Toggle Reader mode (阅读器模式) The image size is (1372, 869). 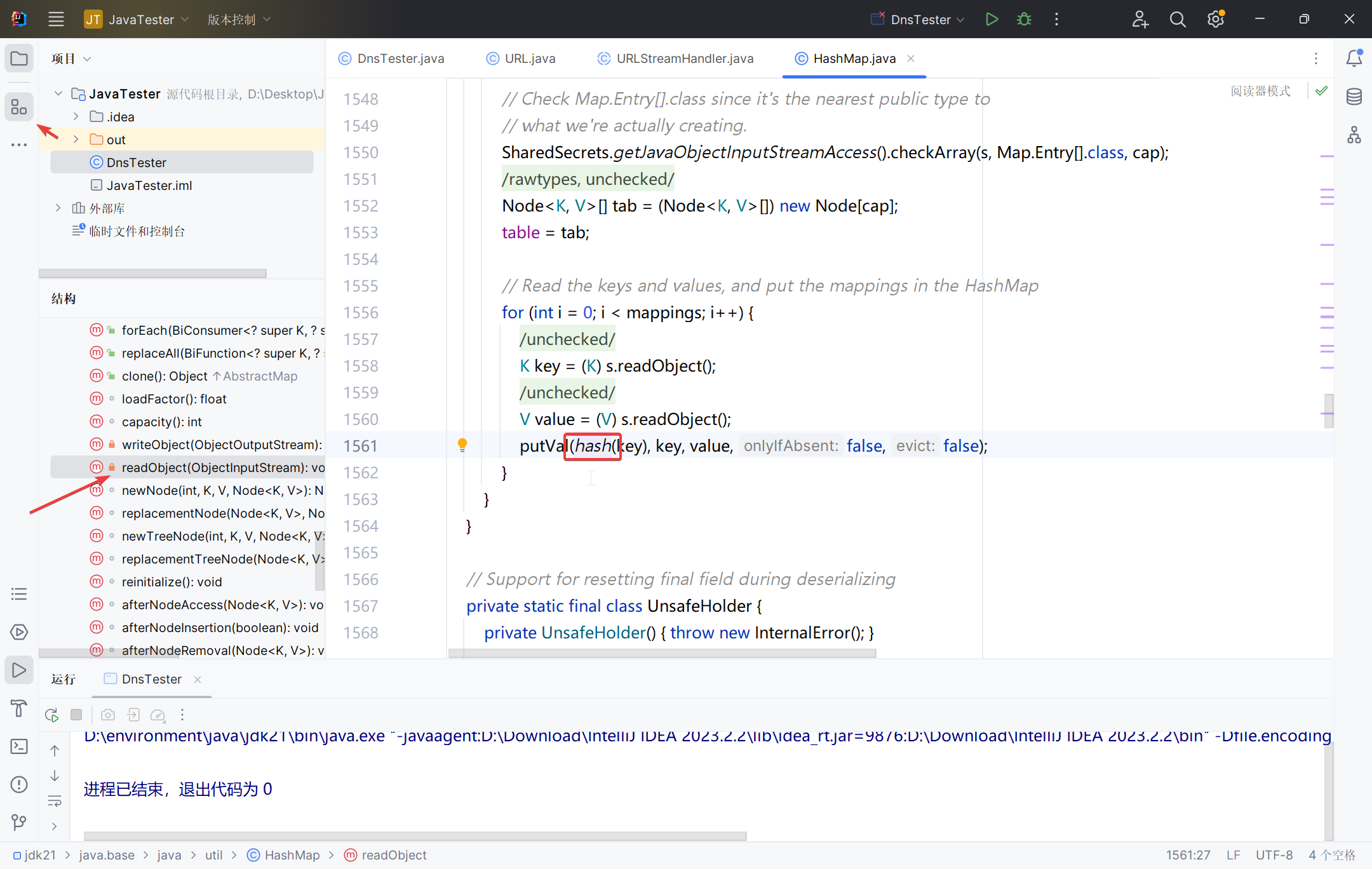pos(1260,91)
